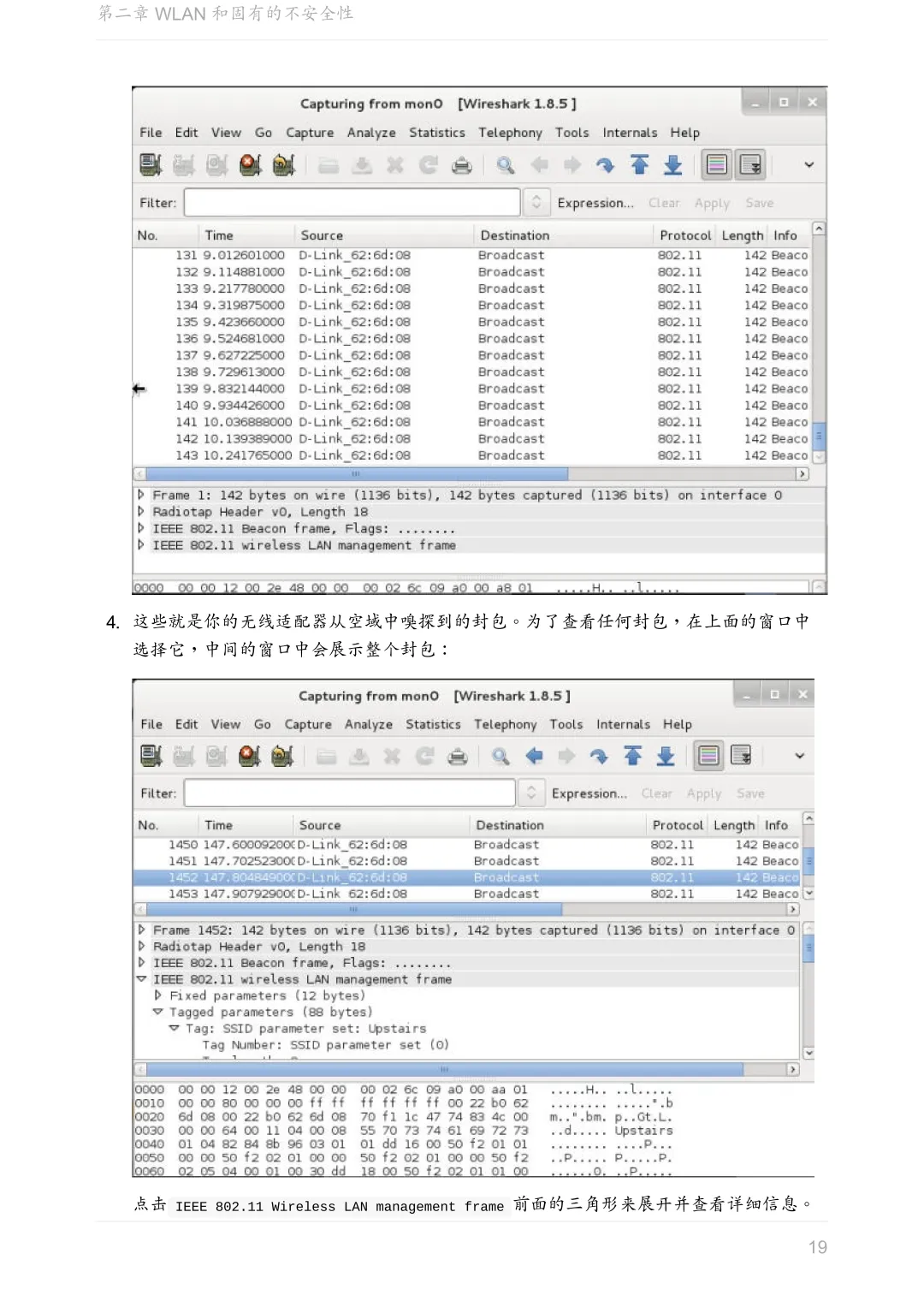Image resolution: width=924 pixels, height=1307 pixels.
Task: Click Apply filter button in lower window
Action: pos(704,793)
